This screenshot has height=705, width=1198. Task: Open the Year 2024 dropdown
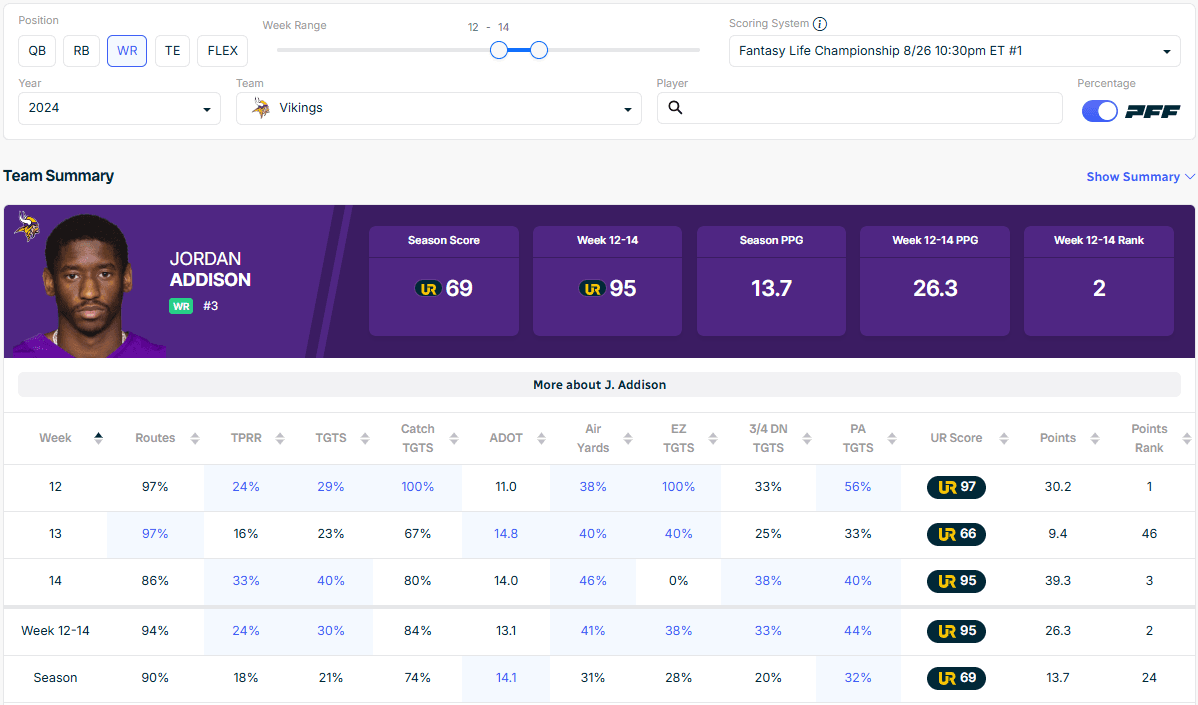119,108
